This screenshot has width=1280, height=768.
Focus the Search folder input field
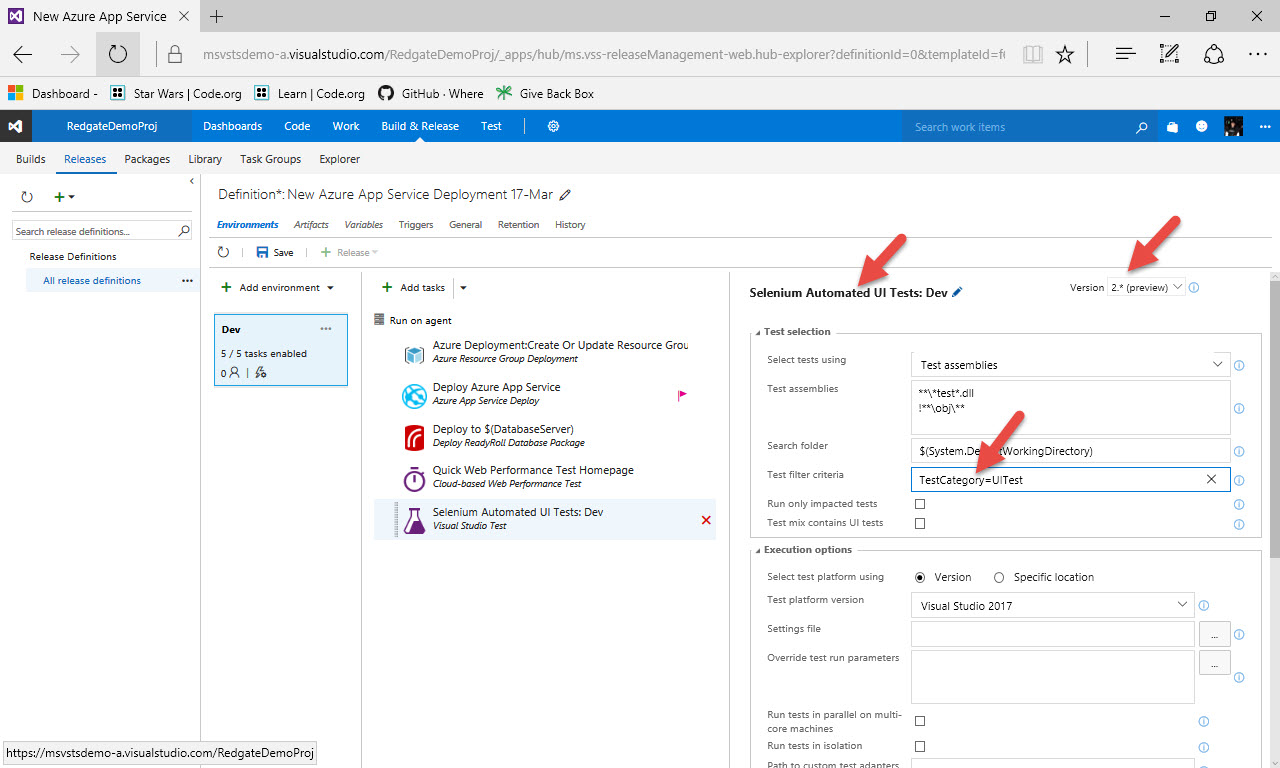1070,451
